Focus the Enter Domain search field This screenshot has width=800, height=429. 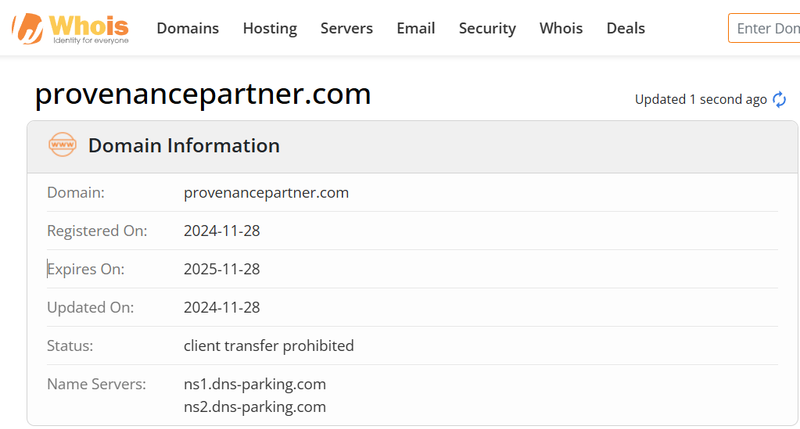tap(764, 28)
